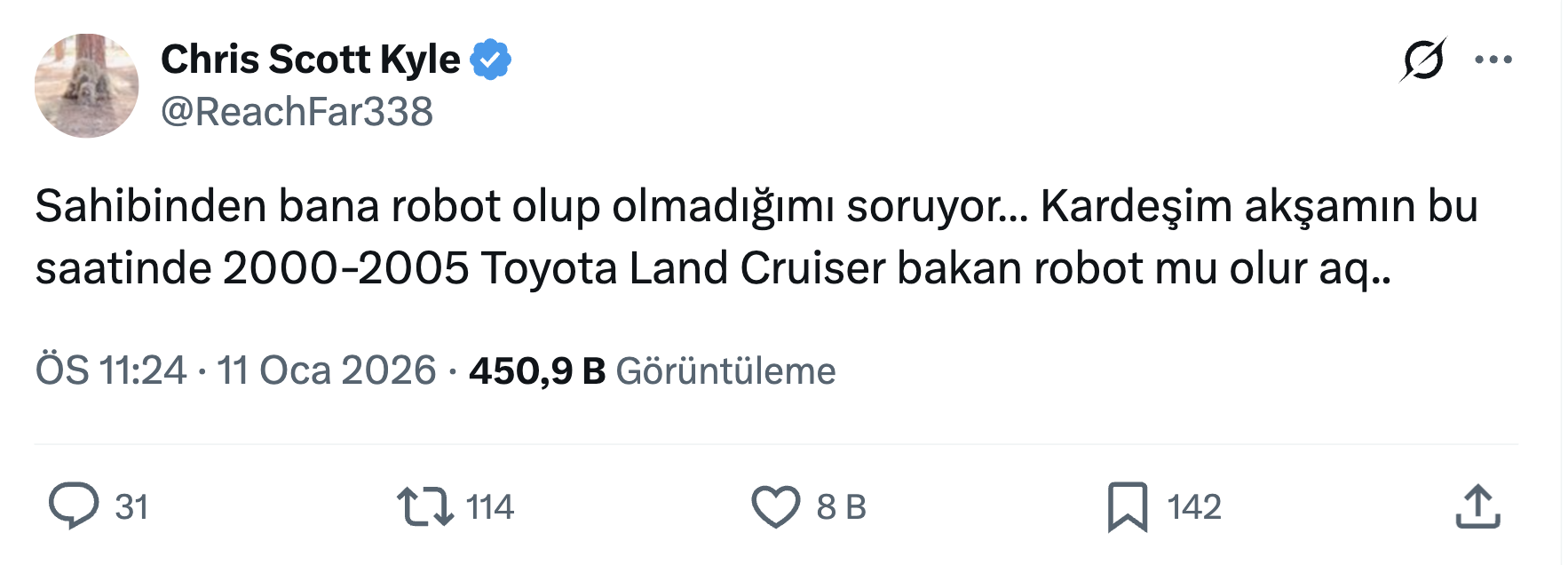Click the reply speech bubble icon
The width and height of the screenshot is (1568, 565).
click(x=73, y=506)
